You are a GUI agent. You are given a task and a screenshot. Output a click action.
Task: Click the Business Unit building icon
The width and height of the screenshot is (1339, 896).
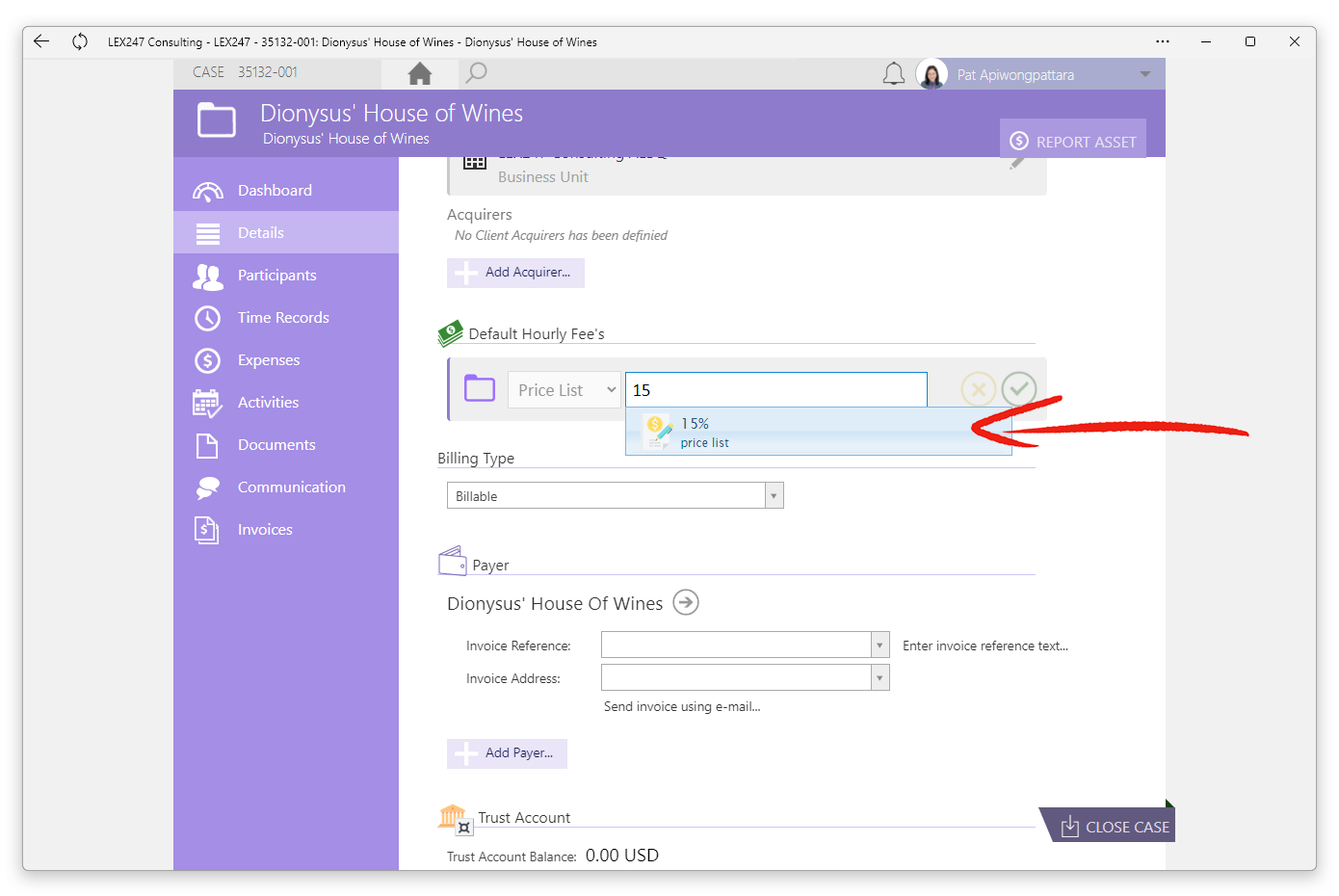tap(475, 163)
